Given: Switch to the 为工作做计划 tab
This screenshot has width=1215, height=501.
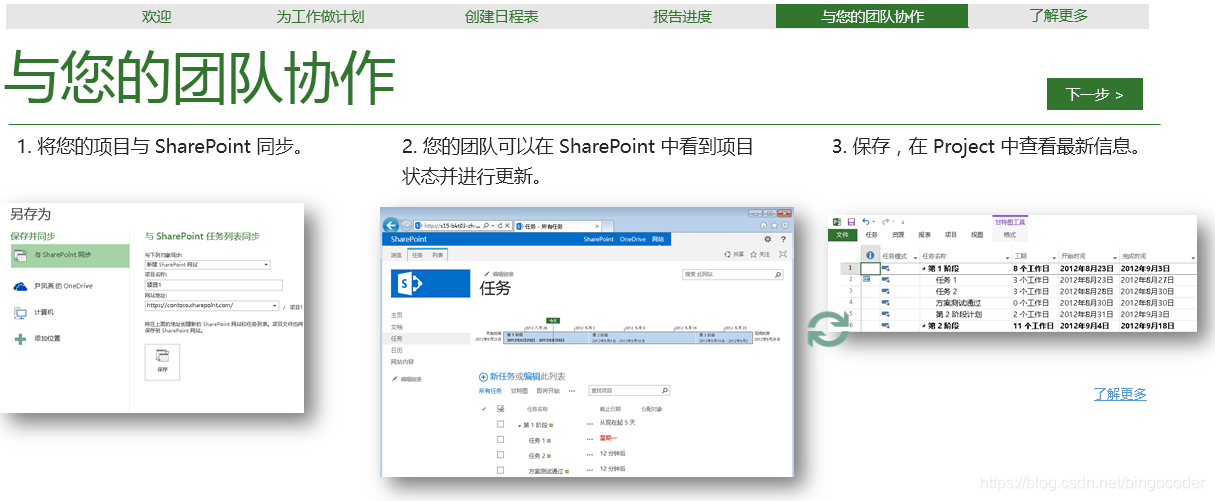Looking at the screenshot, I should [320, 16].
